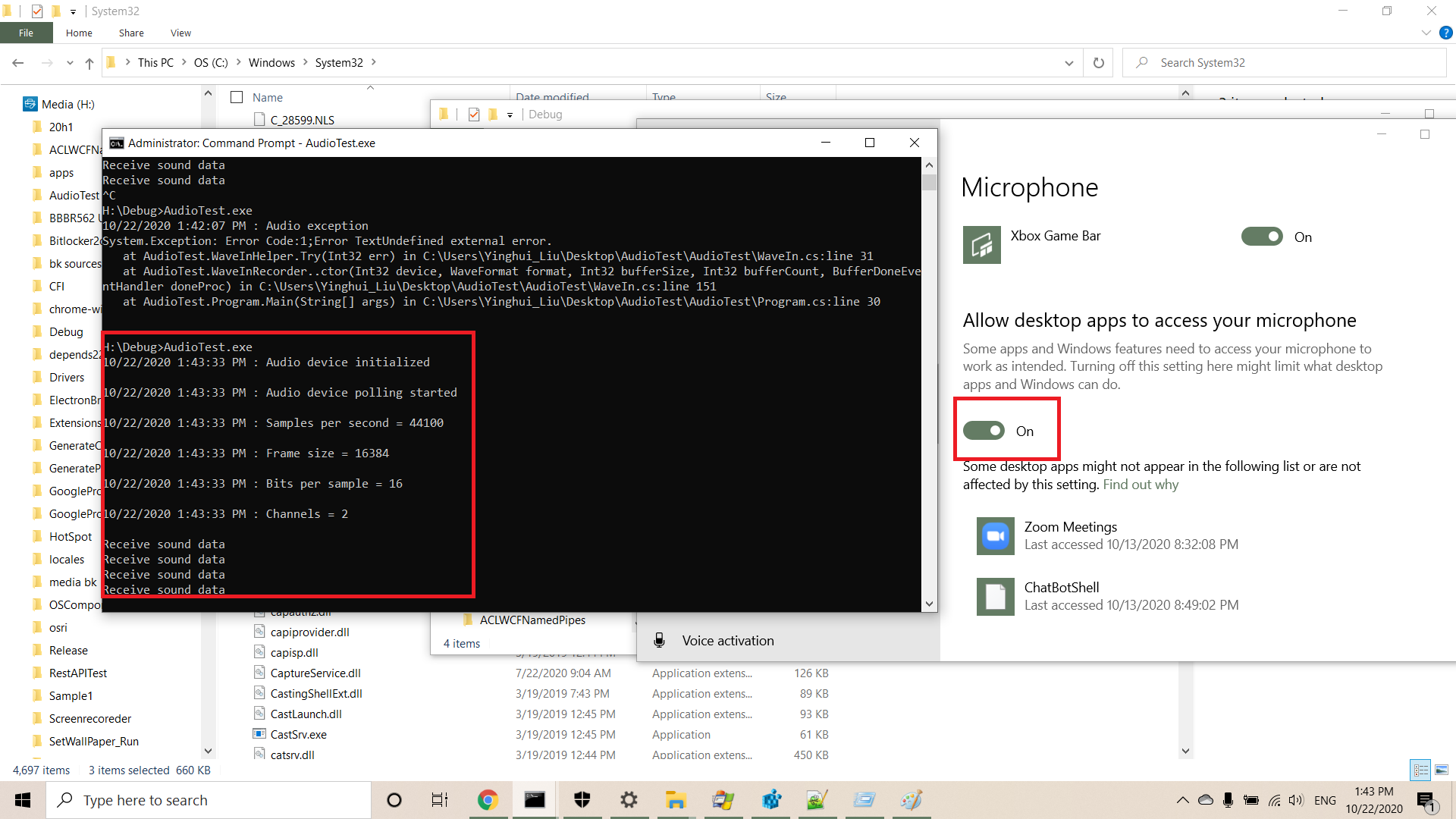This screenshot has height=819, width=1456.
Task: Open Windows Security shield in taskbar
Action: coord(582,800)
